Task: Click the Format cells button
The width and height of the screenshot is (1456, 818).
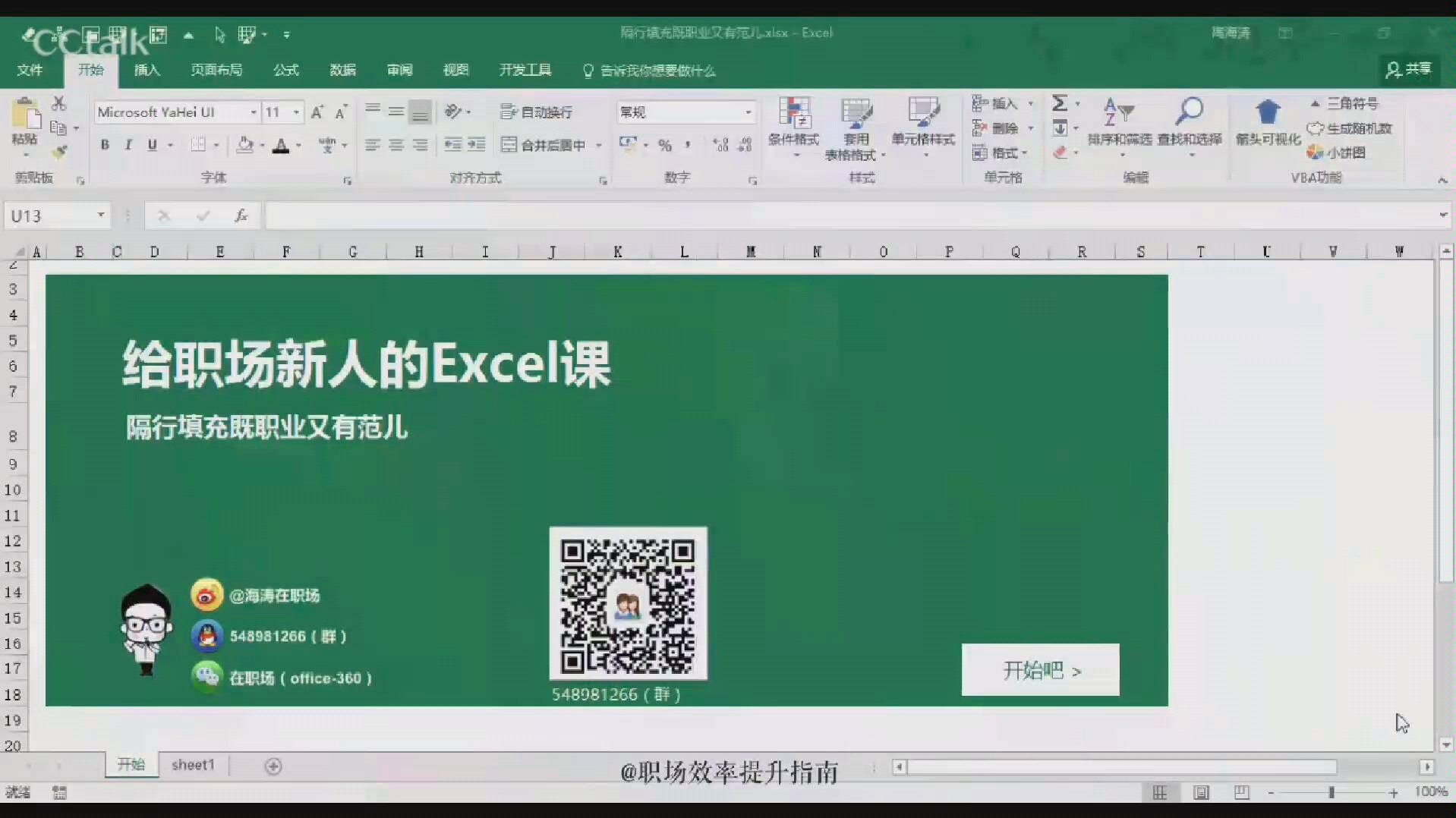Action: click(x=1001, y=153)
